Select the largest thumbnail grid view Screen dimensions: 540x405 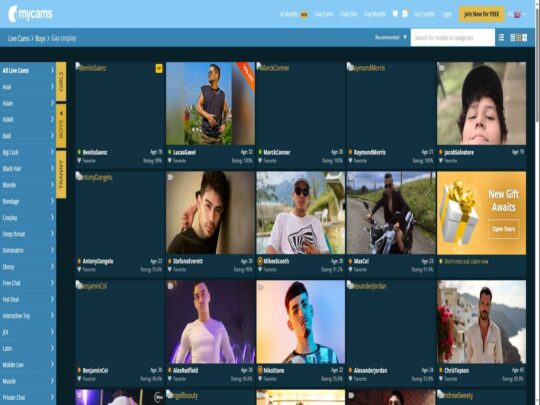[525, 38]
